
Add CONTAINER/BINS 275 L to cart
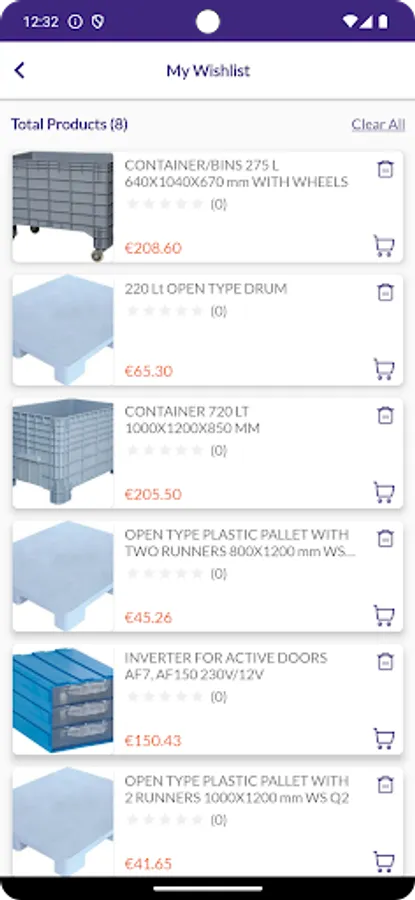tap(384, 246)
